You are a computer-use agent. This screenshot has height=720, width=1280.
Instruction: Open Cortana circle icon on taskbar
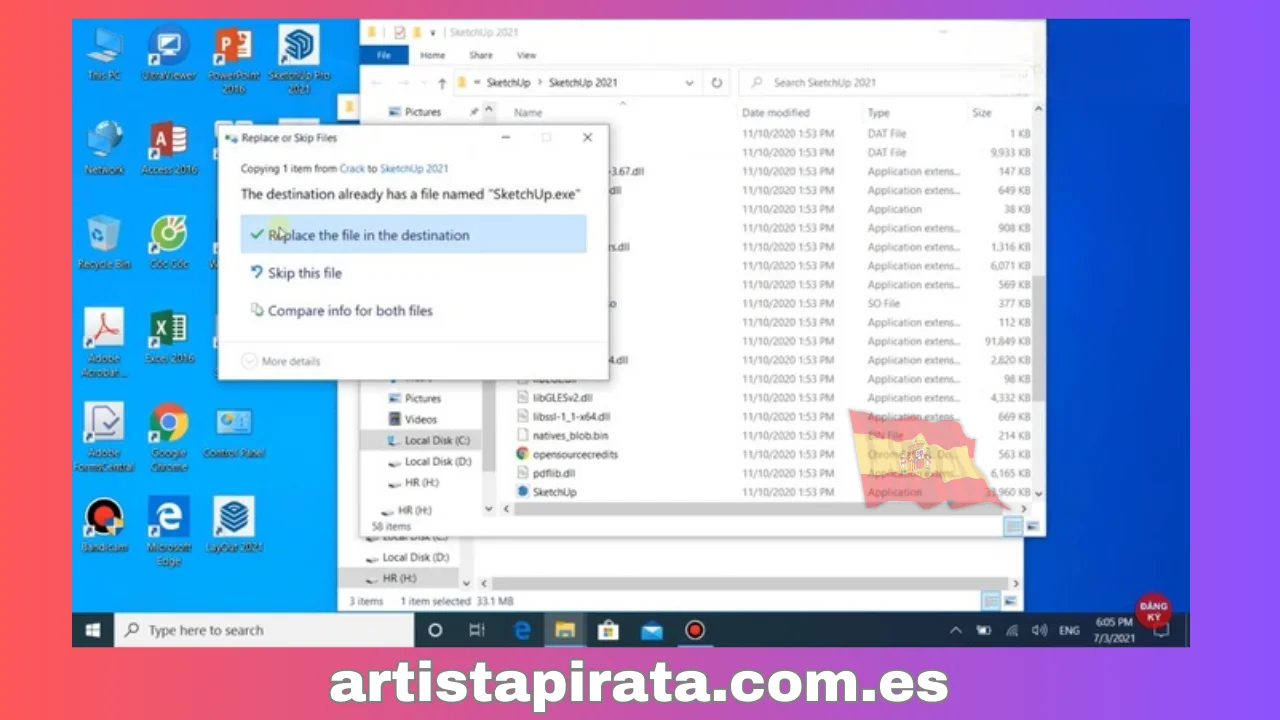point(435,630)
